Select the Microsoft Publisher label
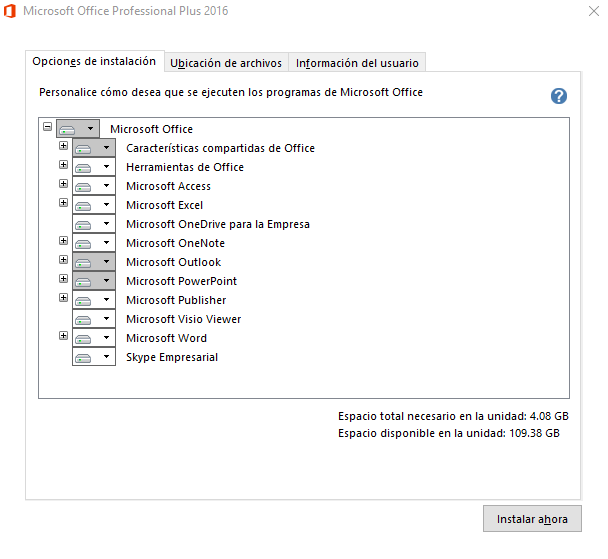Screen dimensions: 608x559 (176, 300)
